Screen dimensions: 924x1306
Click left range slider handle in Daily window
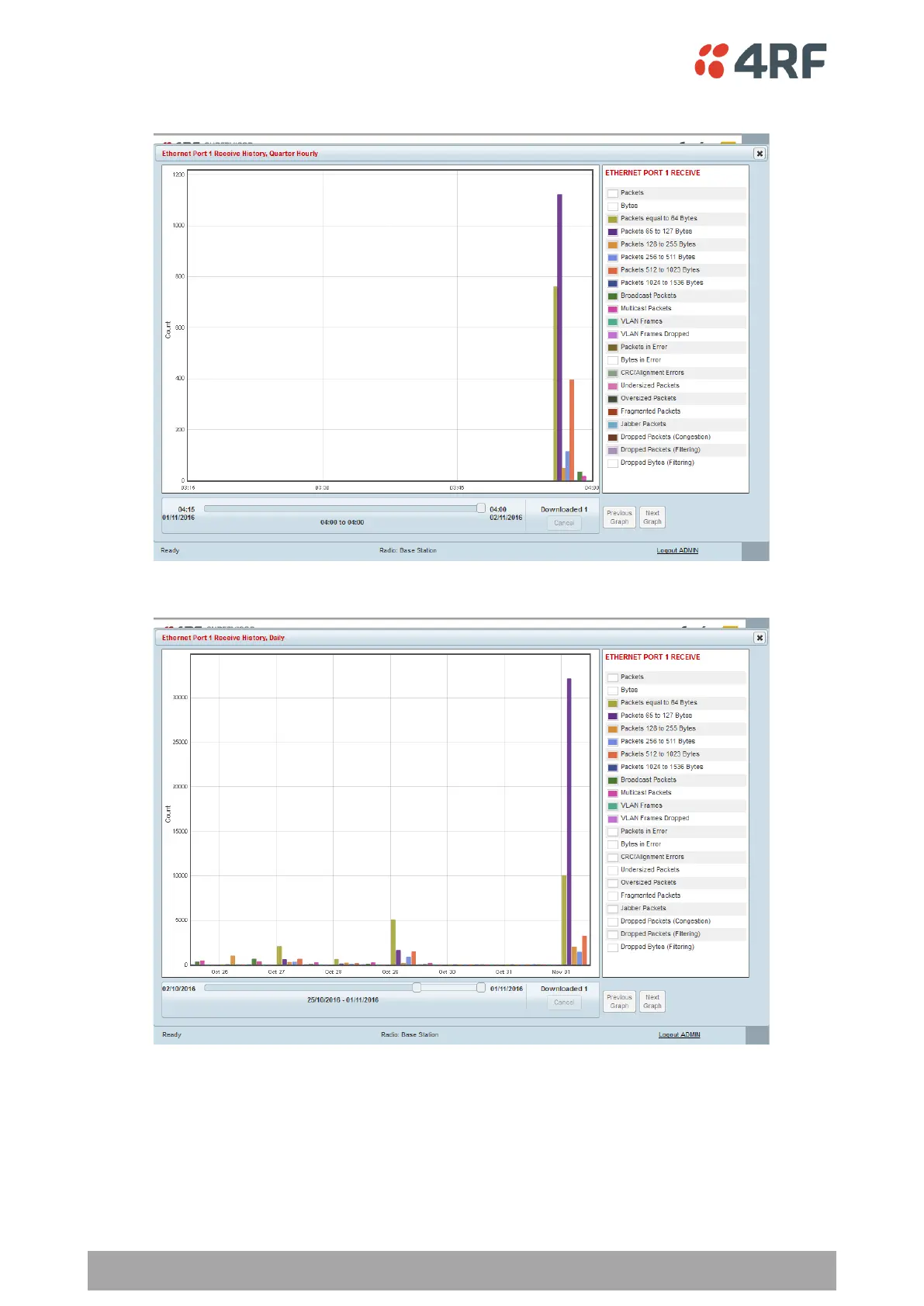coord(417,988)
